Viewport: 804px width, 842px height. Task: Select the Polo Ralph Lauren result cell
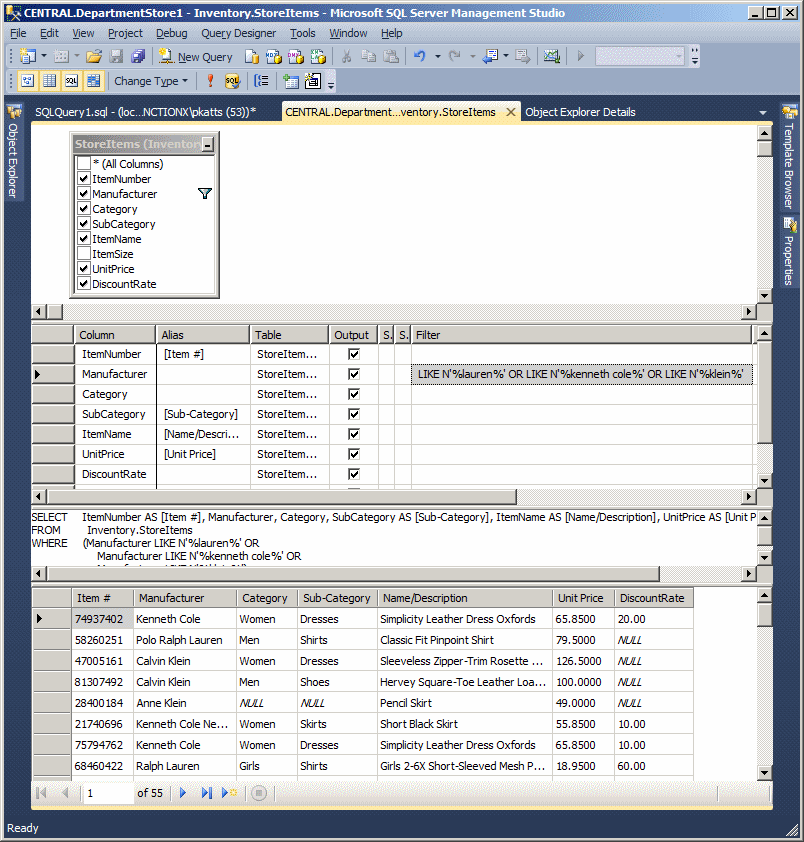(x=184, y=640)
